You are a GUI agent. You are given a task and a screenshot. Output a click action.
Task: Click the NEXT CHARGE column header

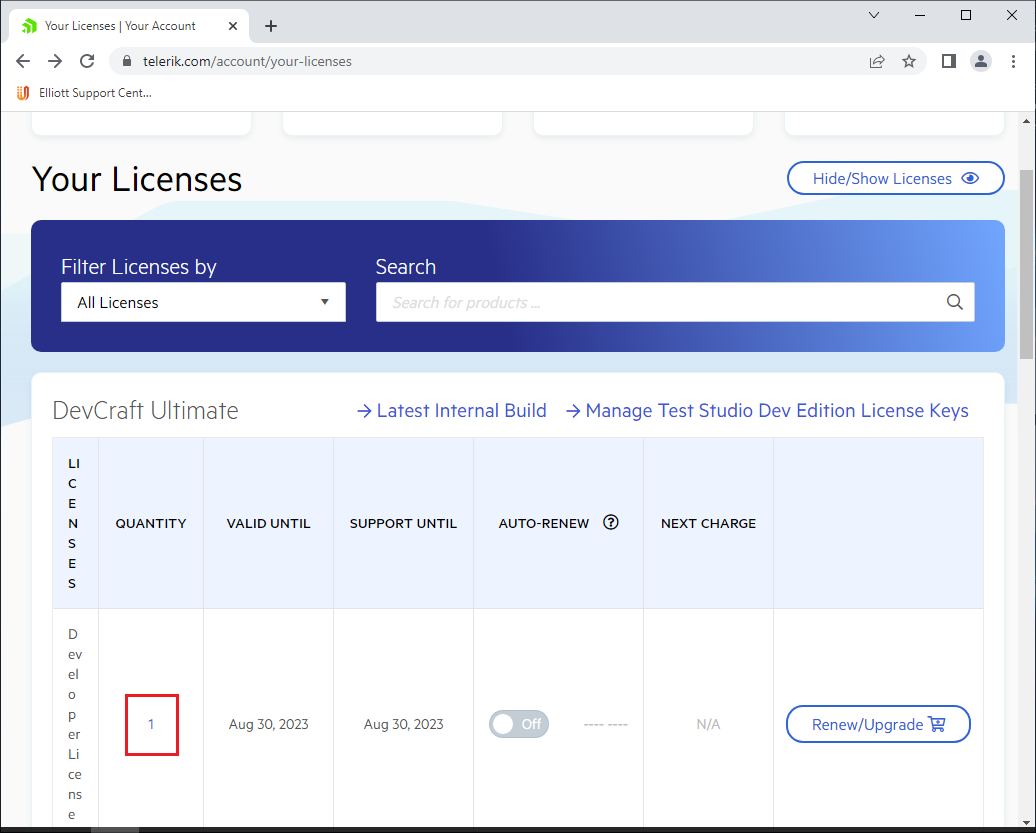click(708, 524)
